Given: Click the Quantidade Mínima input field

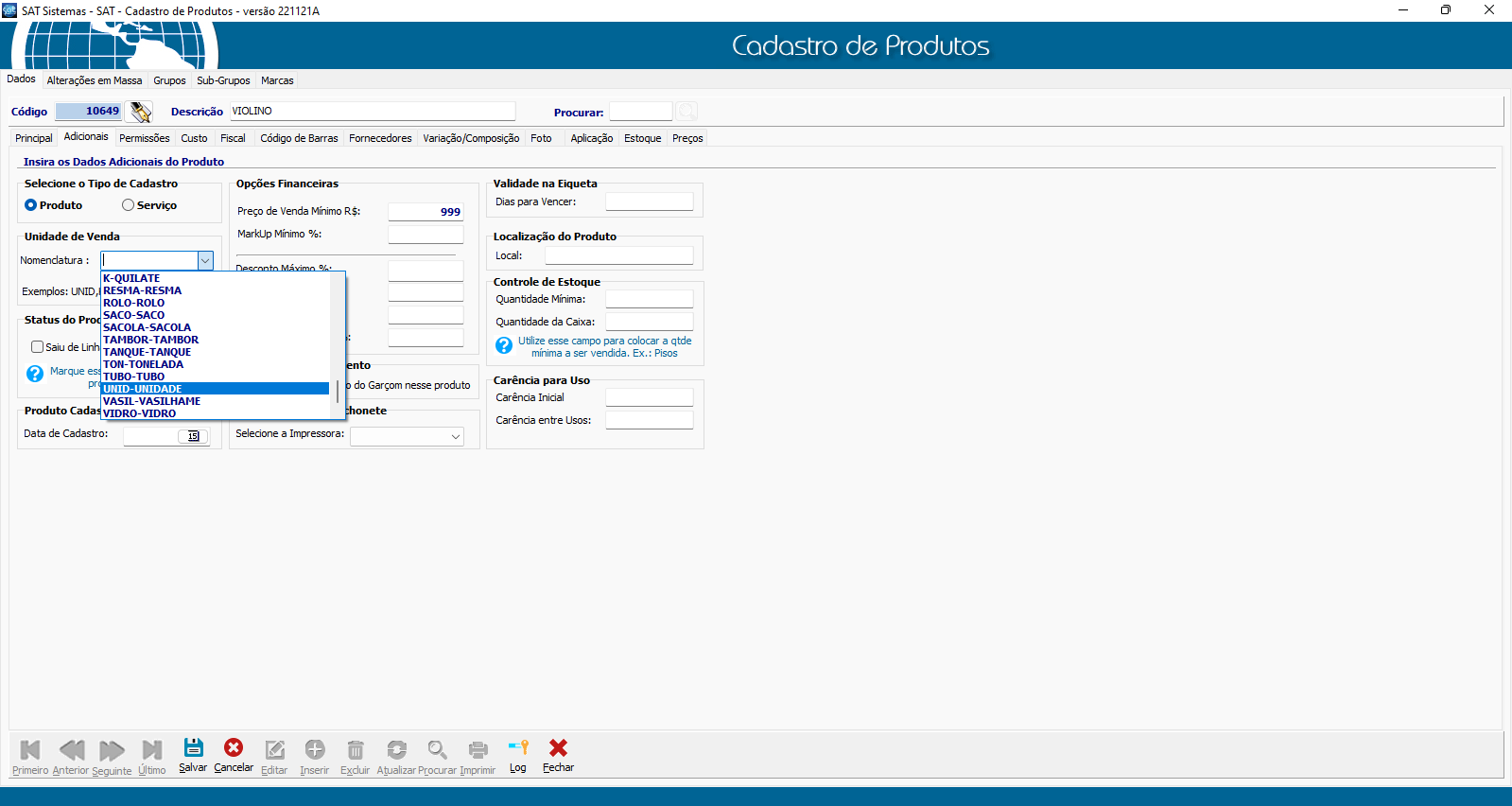Looking at the screenshot, I should point(649,299).
